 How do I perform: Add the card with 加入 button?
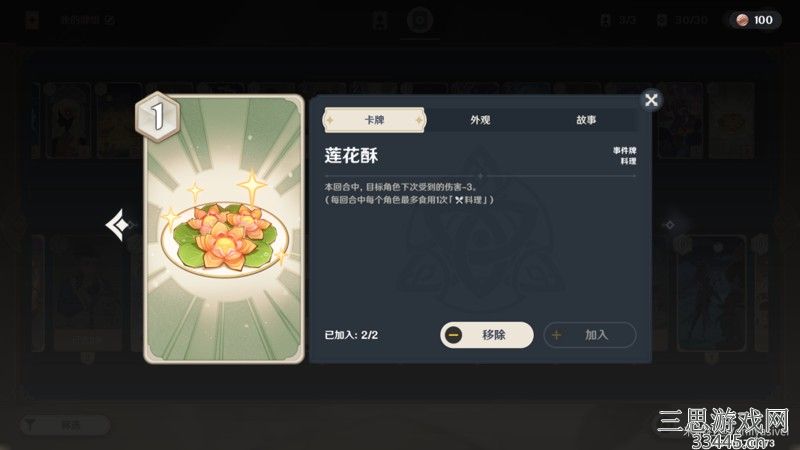pos(590,335)
